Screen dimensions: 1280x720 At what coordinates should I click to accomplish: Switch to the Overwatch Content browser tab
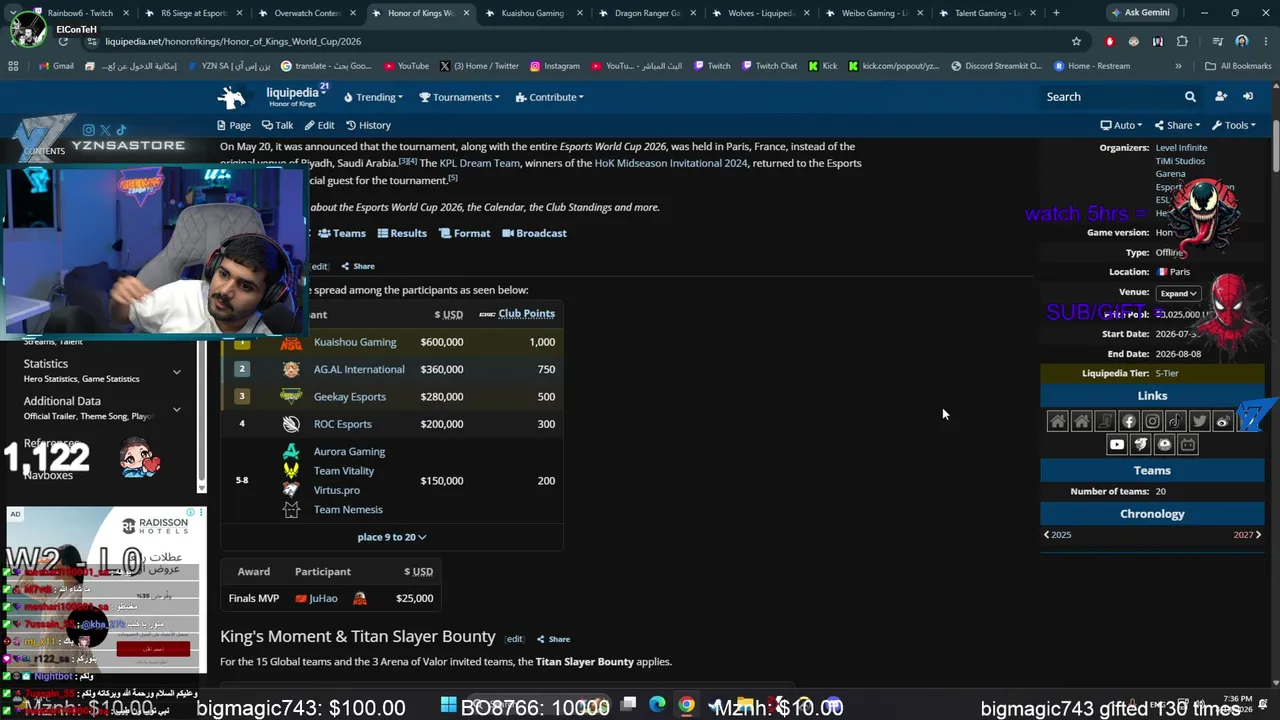305,13
